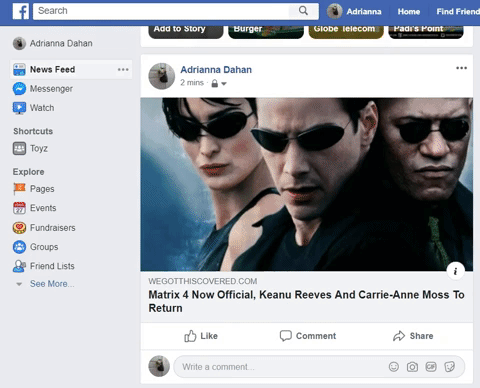480x388 pixels.
Task: Click the Toyz group icon
Action: tap(19, 148)
